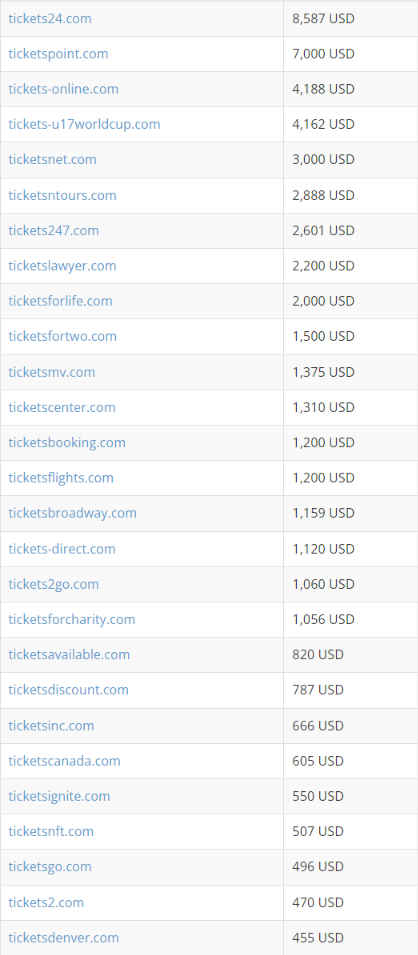This screenshot has height=955, width=418.
Task: Visit the tickets2go.com link
Action: (x=54, y=584)
